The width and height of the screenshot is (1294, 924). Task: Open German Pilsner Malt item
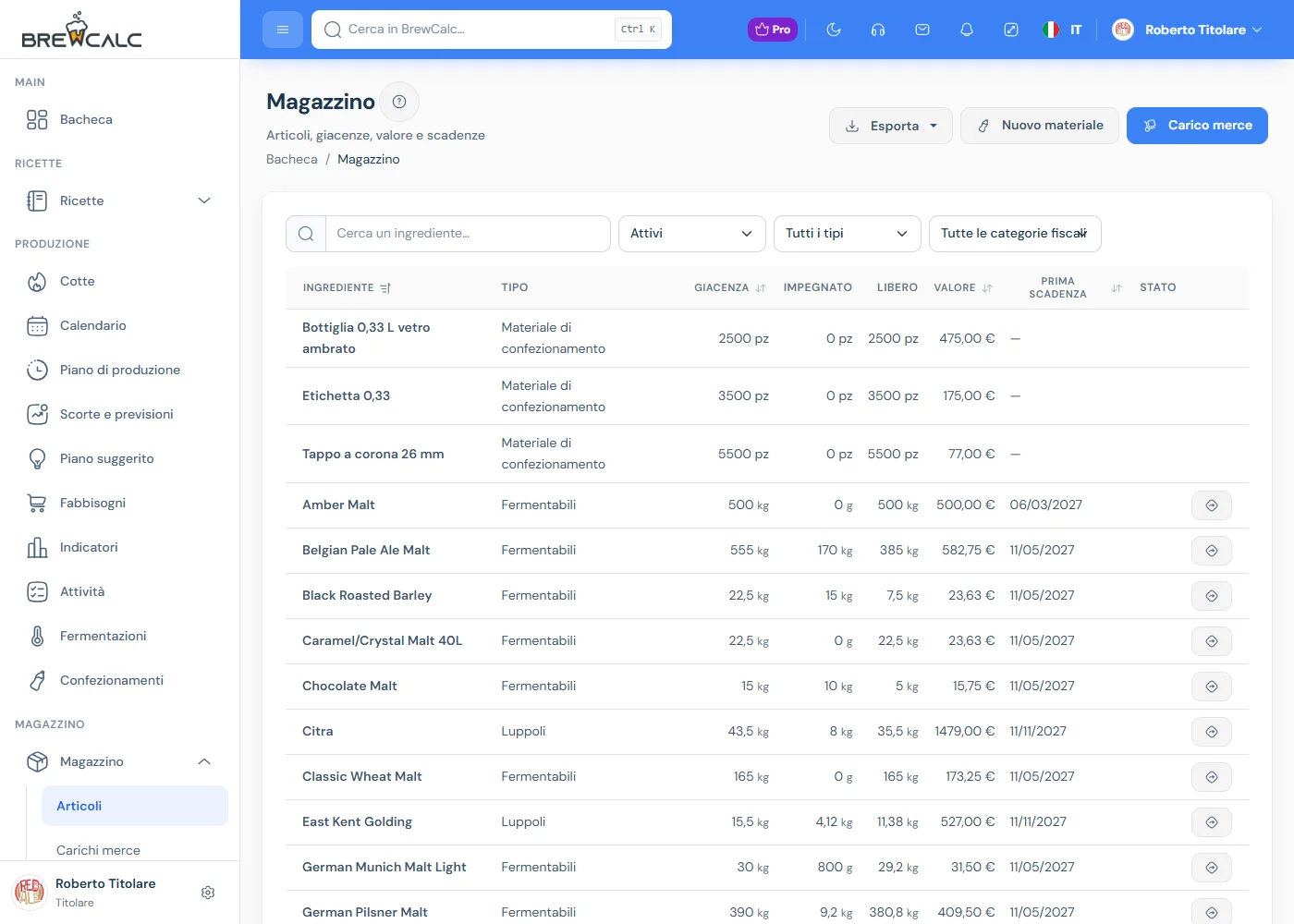[364, 912]
